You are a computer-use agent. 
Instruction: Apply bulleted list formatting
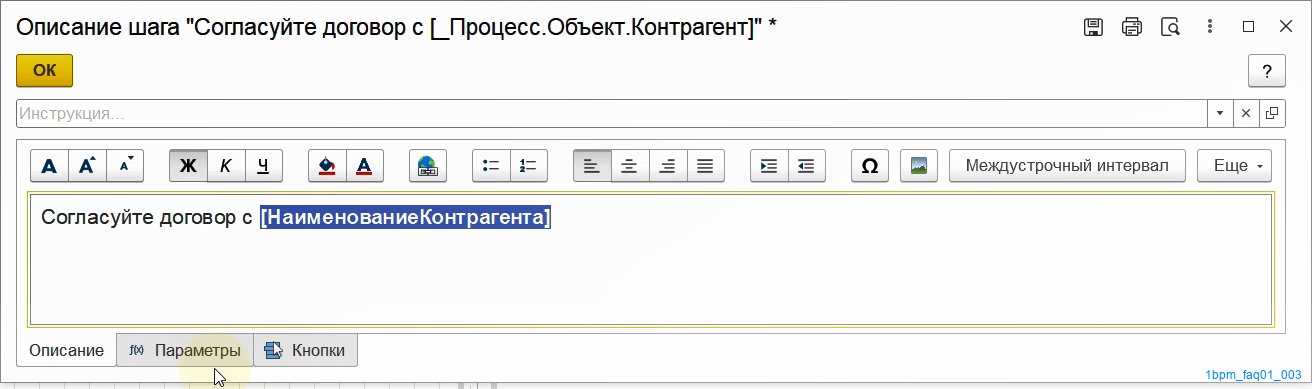coord(491,166)
